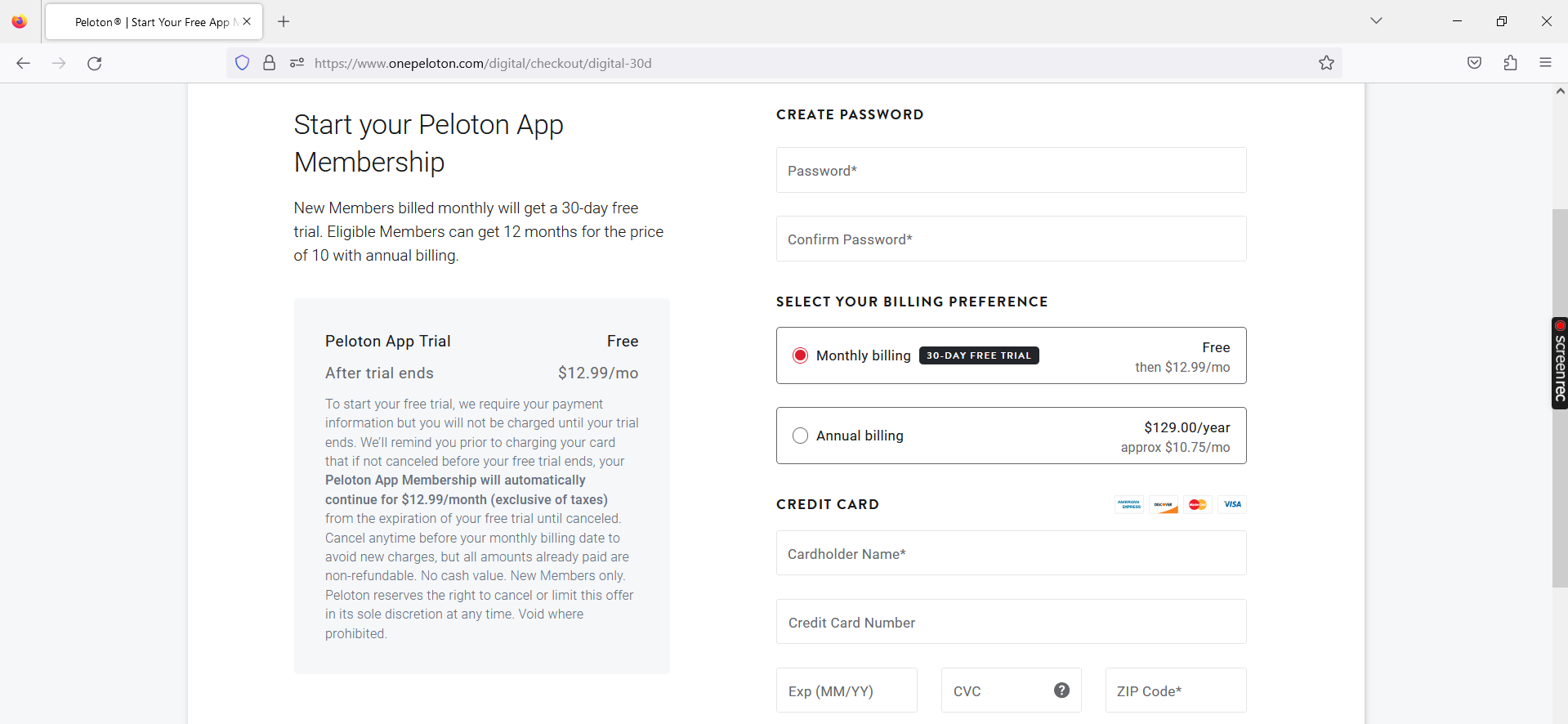Click the Cardholder Name field

[x=1011, y=553]
